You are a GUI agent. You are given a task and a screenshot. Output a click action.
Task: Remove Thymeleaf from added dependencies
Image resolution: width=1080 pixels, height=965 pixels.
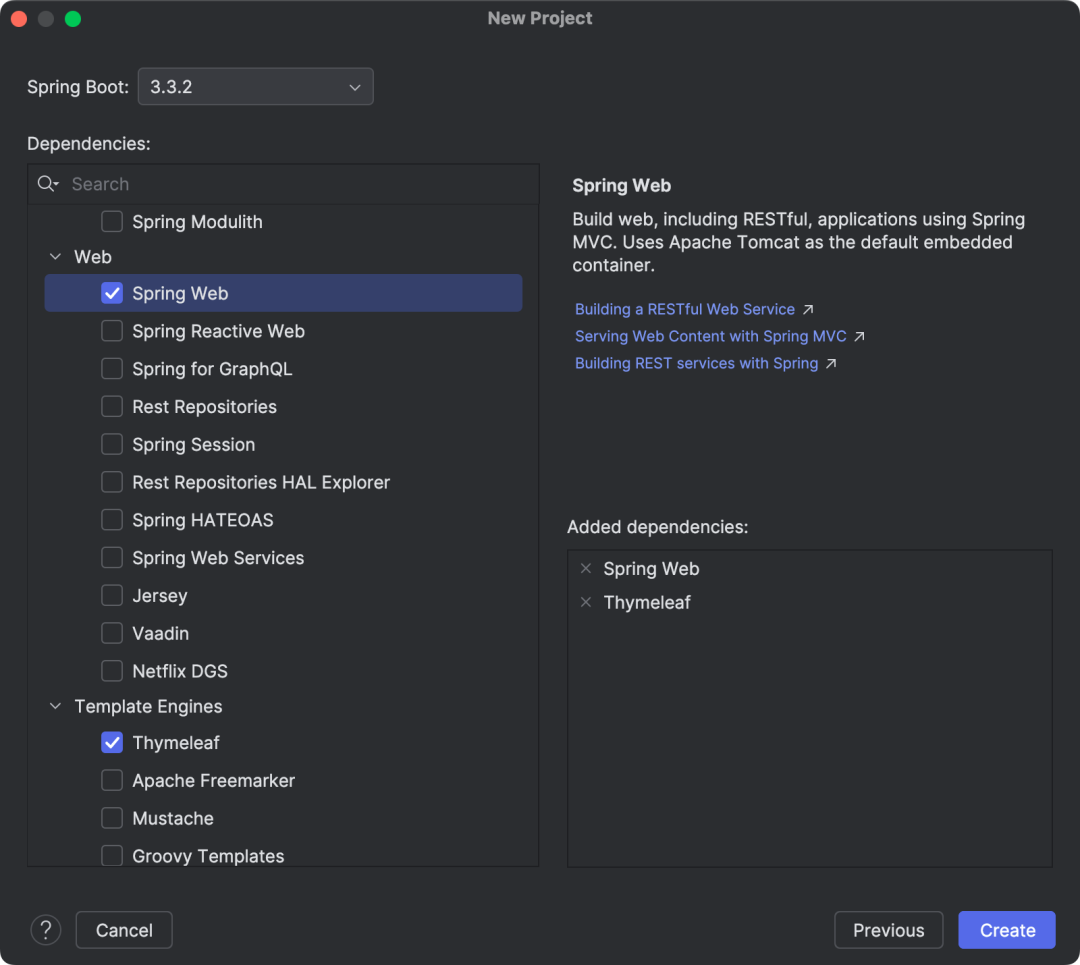[586, 602]
